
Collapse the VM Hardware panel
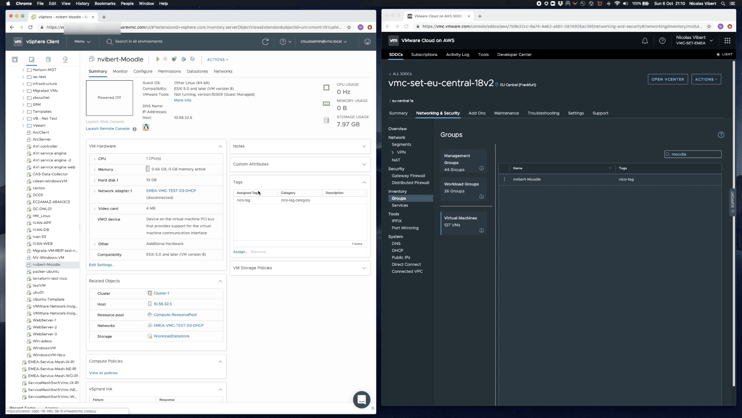221,146
